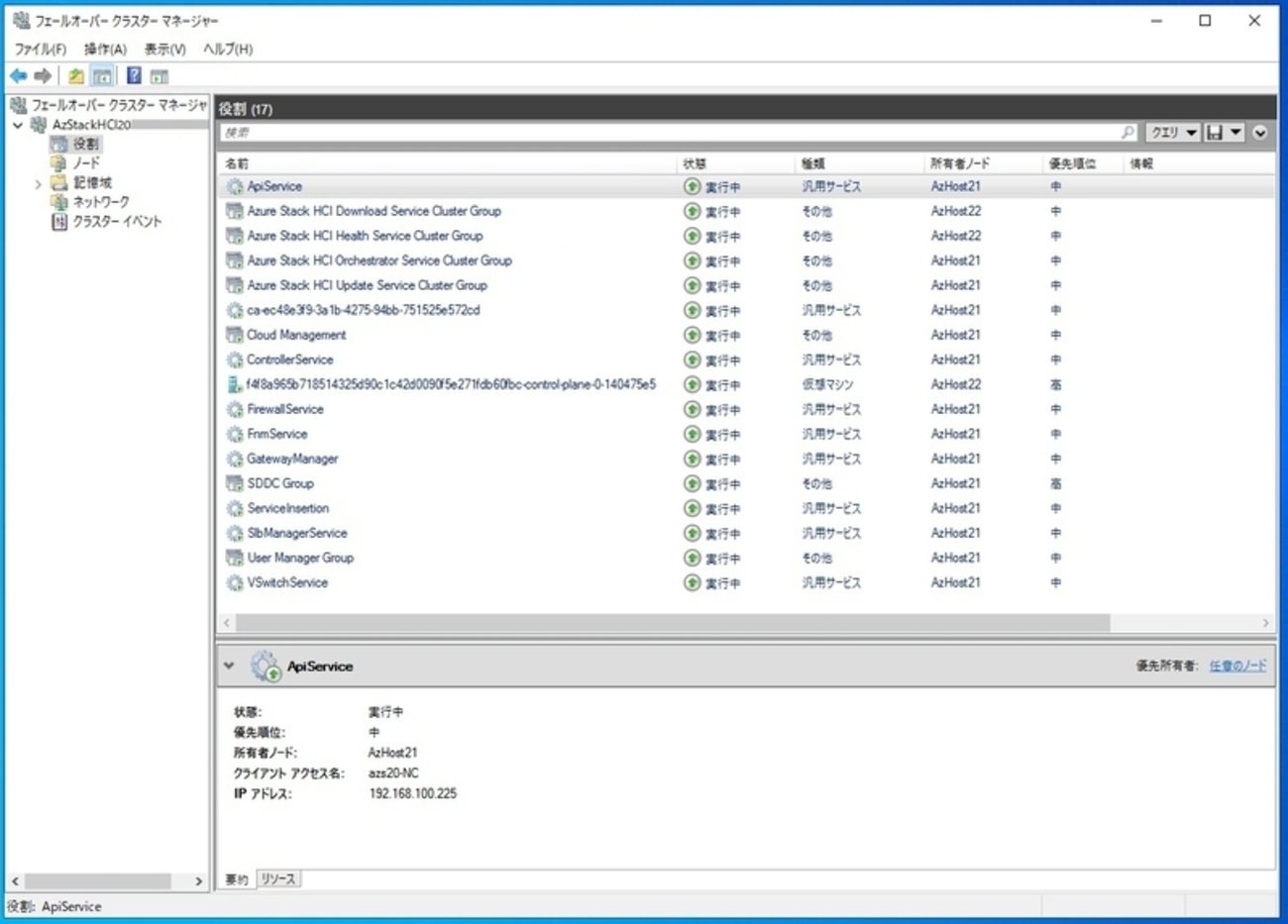Click the virtual machine icon of control-plane role

pos(234,384)
